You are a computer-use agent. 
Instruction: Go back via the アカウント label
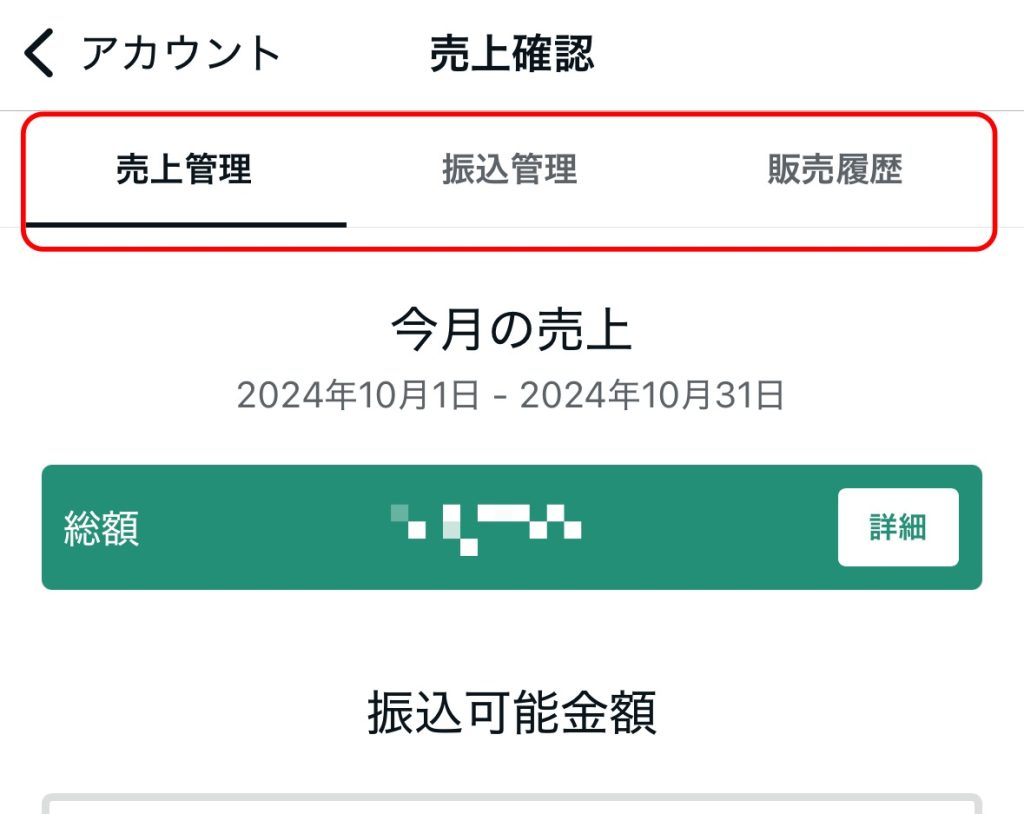pos(181,53)
